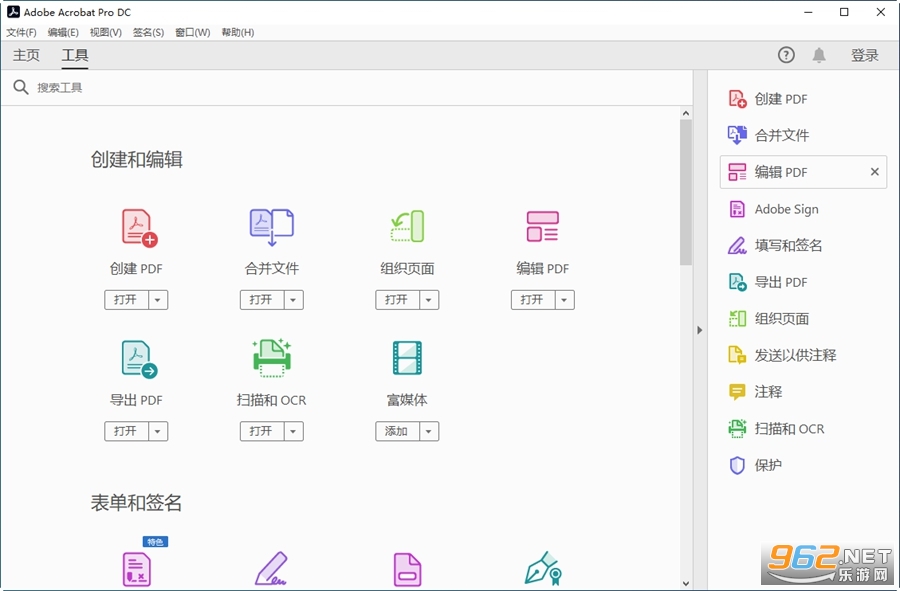Open the 签名(S) menu
This screenshot has width=900, height=591.
coord(149,33)
